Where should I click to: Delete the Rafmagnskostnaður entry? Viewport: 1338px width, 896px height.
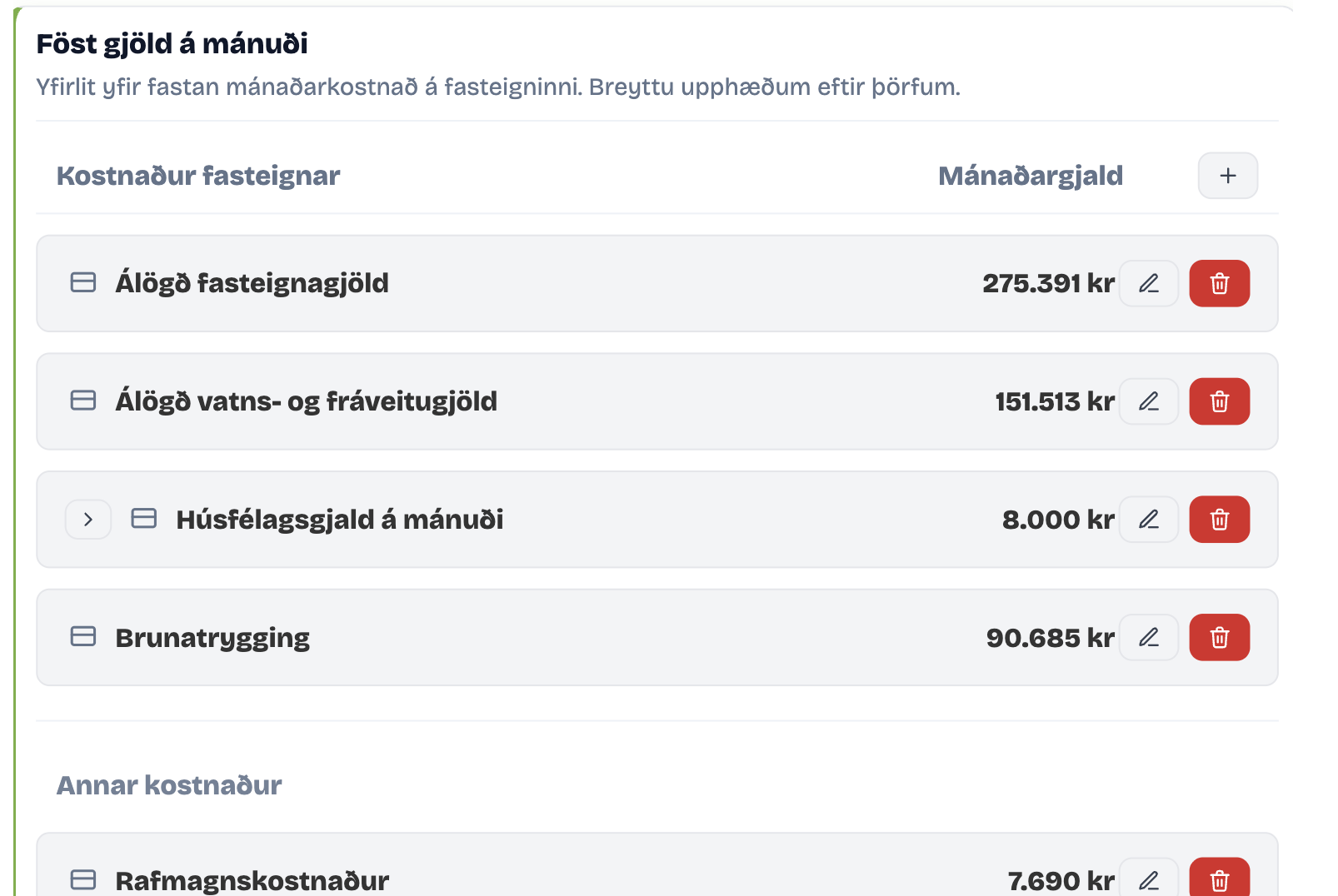[1219, 879]
